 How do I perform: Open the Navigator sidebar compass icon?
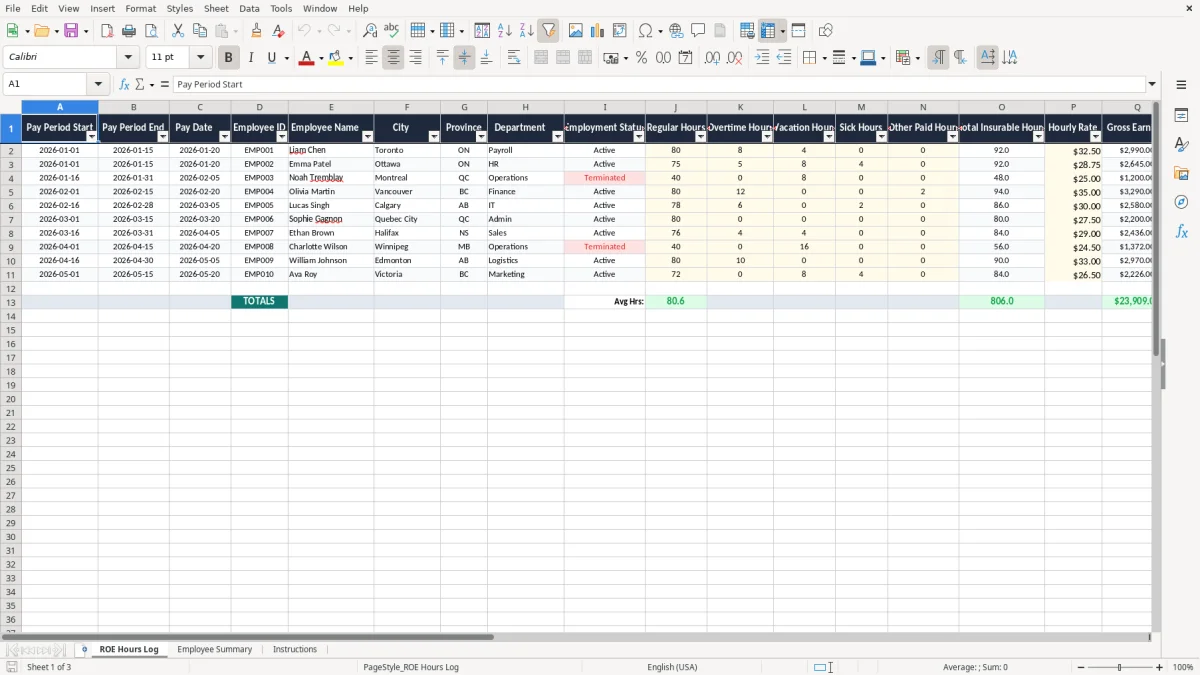point(1181,202)
